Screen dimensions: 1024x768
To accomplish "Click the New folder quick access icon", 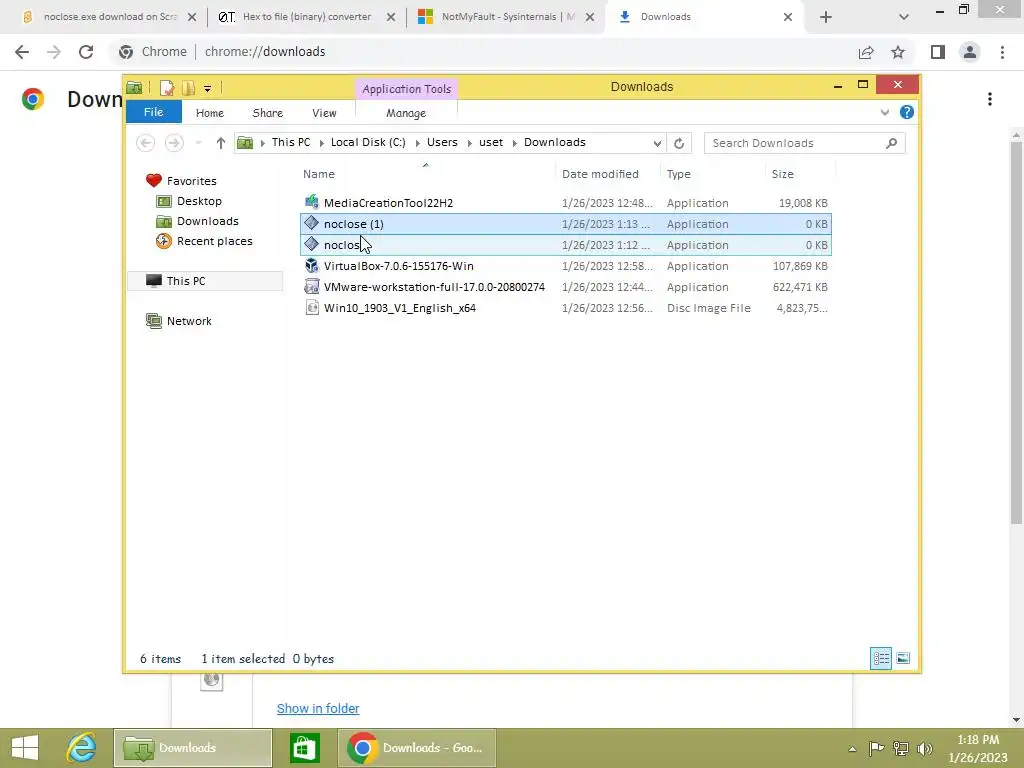I will coord(188,88).
